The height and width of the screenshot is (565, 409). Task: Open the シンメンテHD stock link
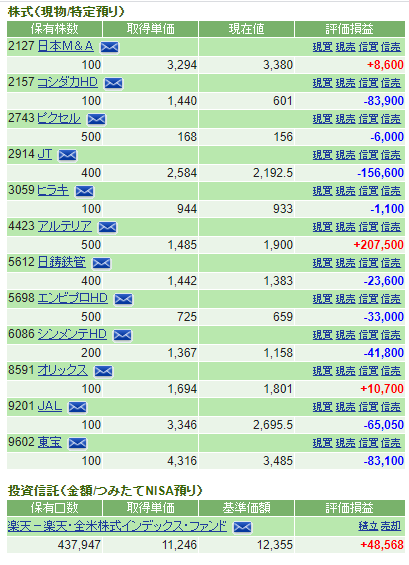[x=72, y=334]
